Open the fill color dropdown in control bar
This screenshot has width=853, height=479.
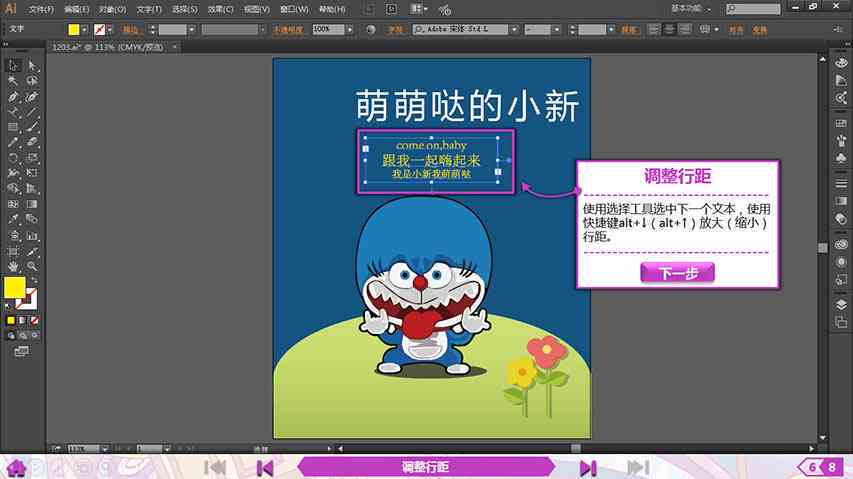[x=84, y=29]
